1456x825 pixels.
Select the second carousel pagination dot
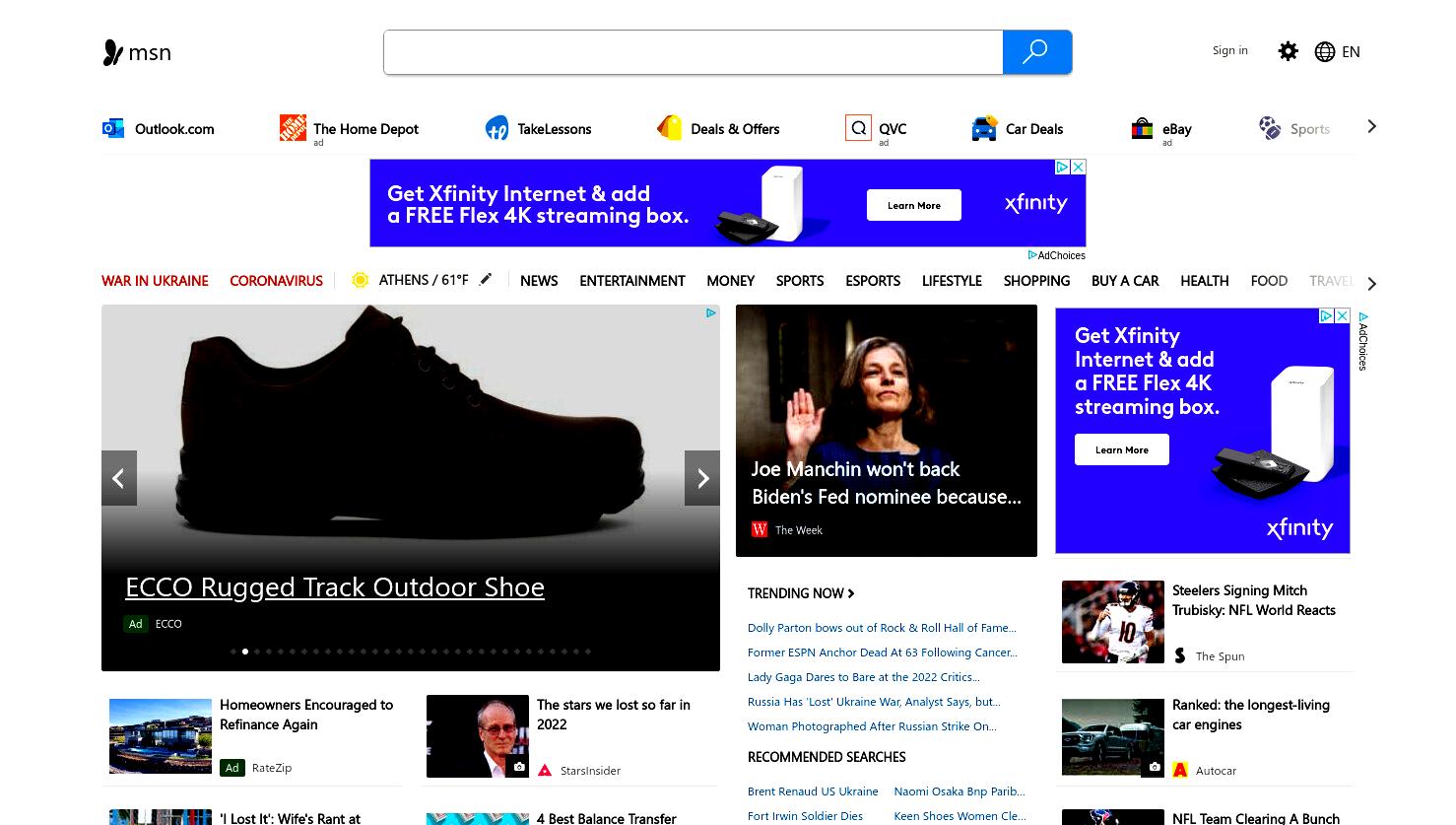pyautogui.click(x=245, y=652)
